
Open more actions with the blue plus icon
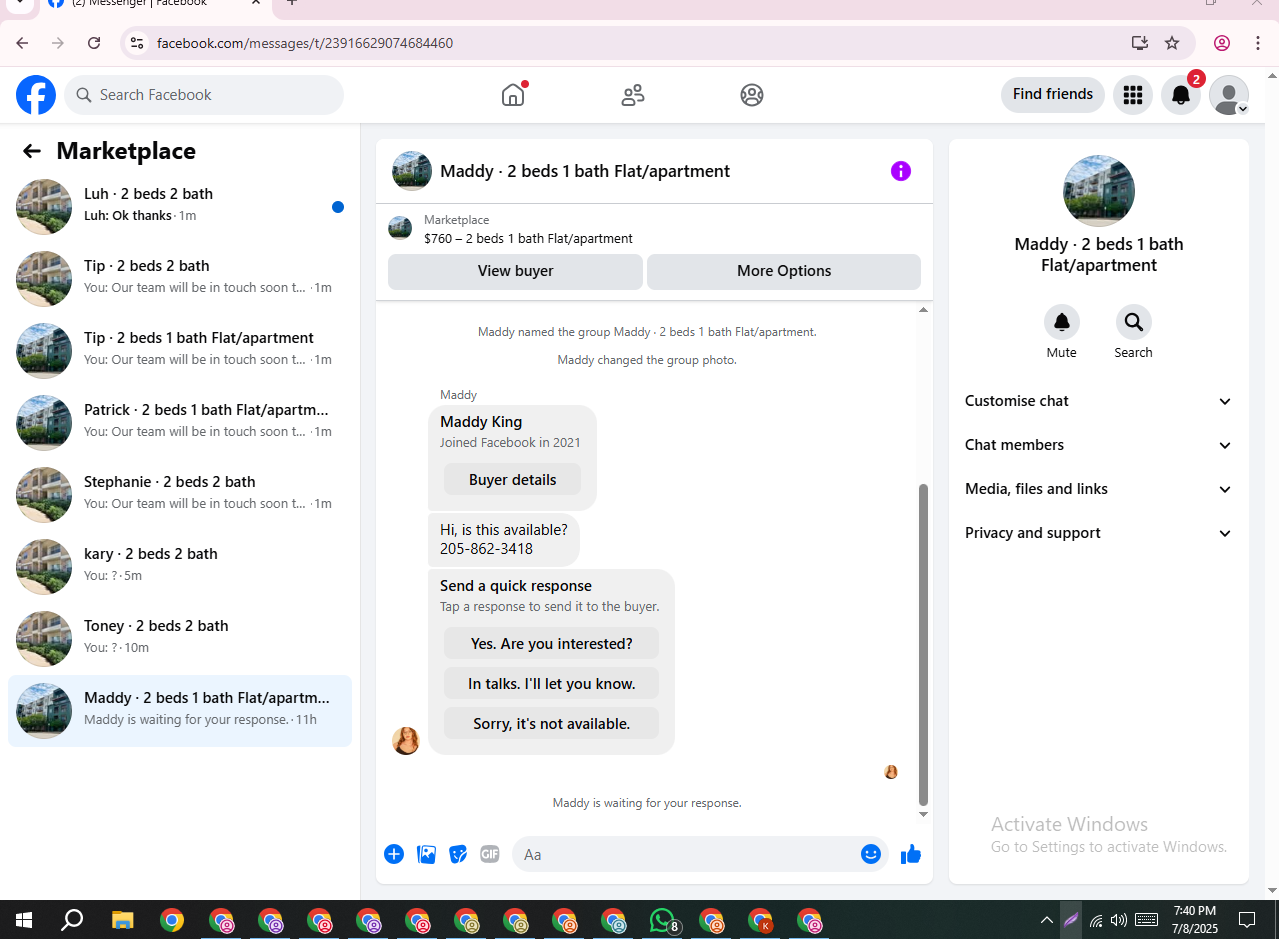pyautogui.click(x=394, y=854)
